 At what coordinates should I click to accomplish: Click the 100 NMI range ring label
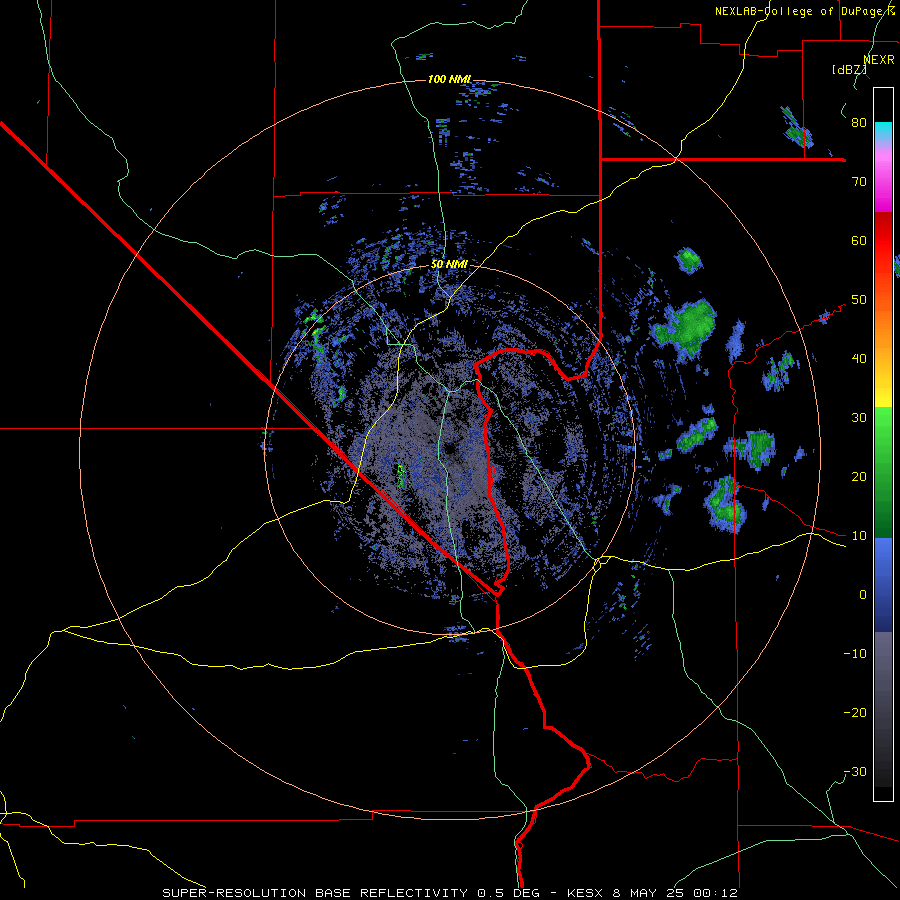[x=449, y=79]
